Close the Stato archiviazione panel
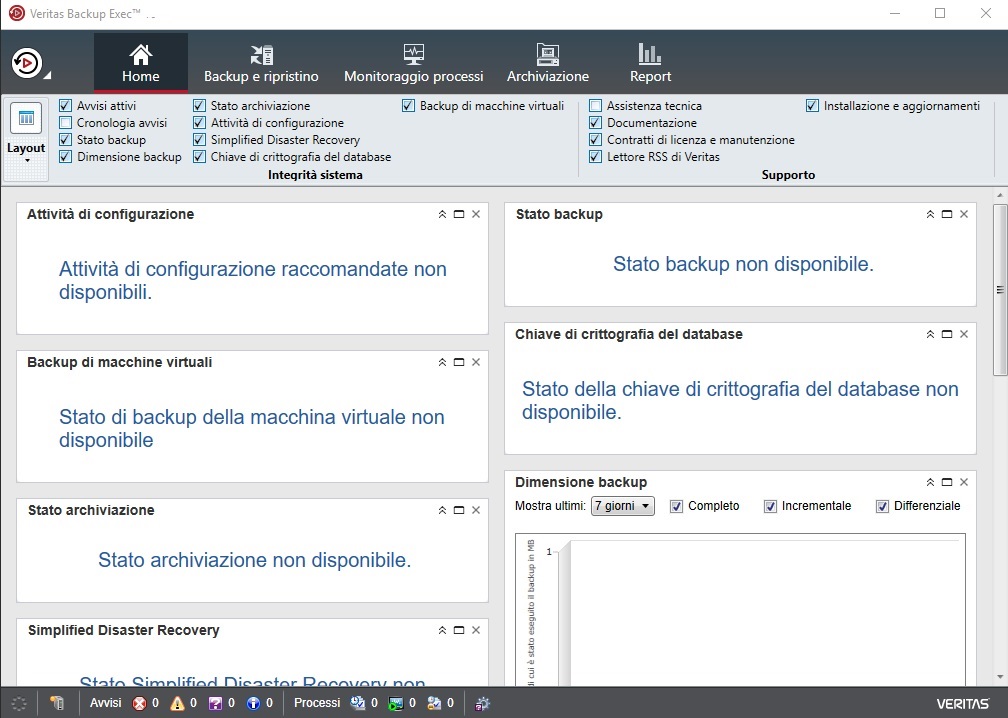This screenshot has width=1008, height=718. (476, 510)
